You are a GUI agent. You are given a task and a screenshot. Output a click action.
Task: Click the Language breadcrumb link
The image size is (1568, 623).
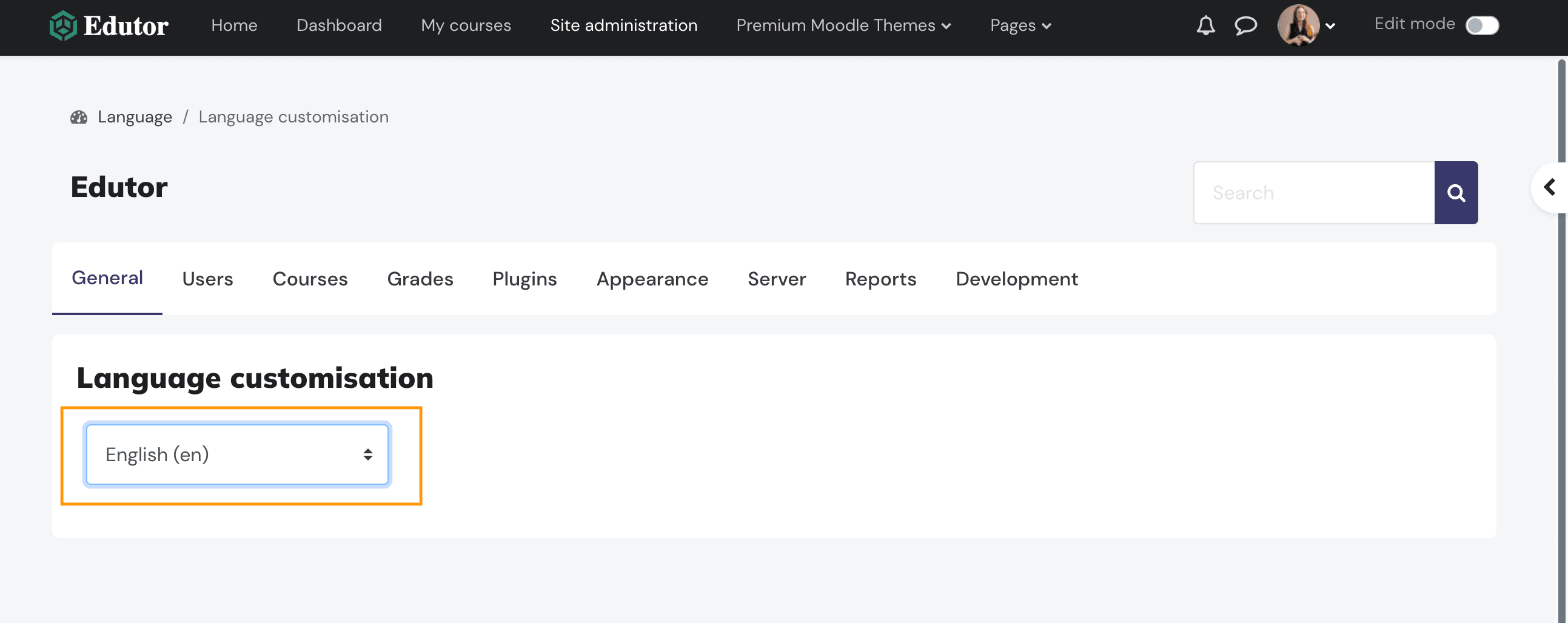135,117
